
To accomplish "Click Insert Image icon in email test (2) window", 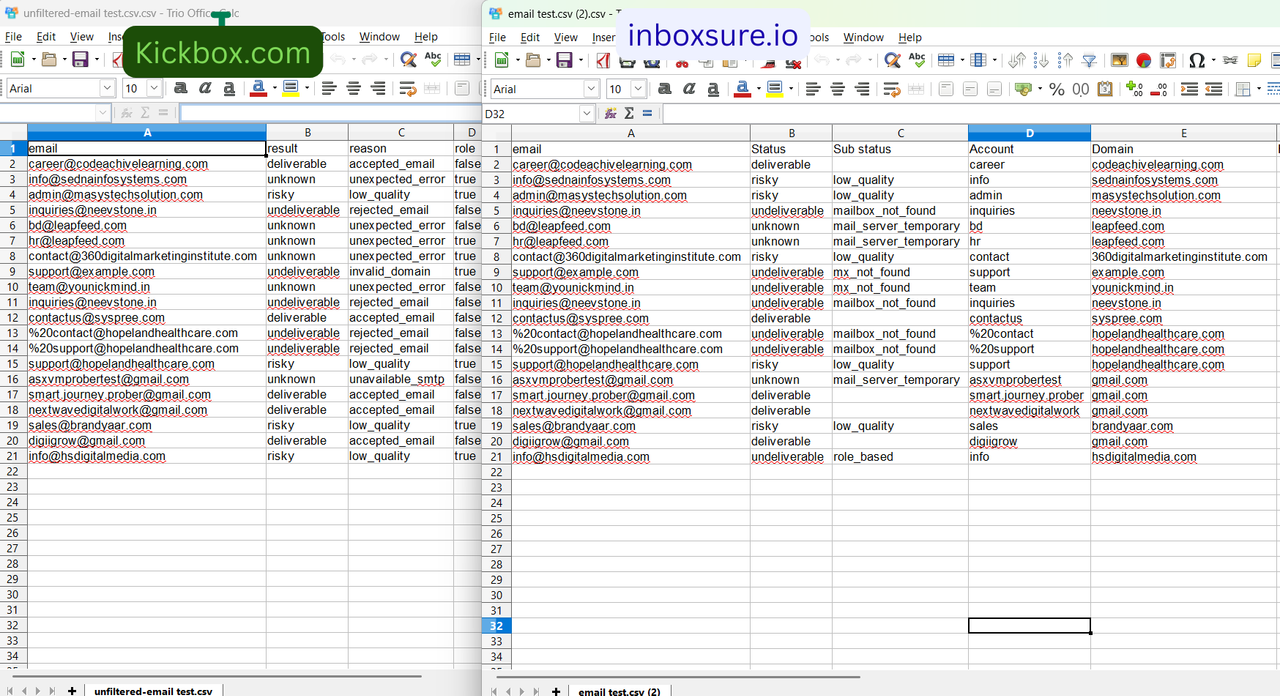I will tap(1119, 60).
